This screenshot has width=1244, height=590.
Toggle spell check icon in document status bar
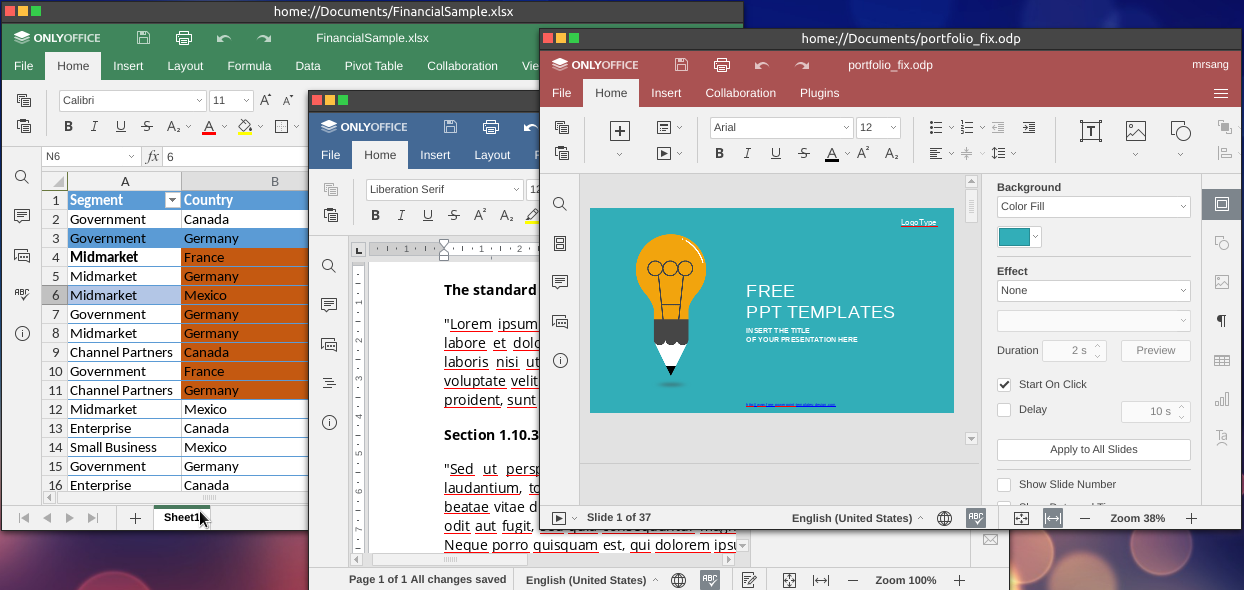click(x=710, y=580)
